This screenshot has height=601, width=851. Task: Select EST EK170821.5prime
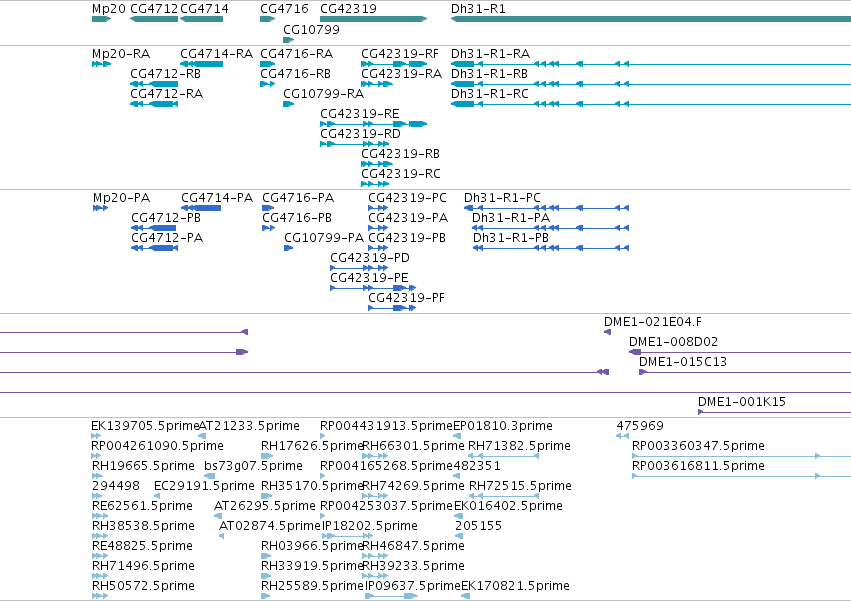pyautogui.click(x=516, y=586)
